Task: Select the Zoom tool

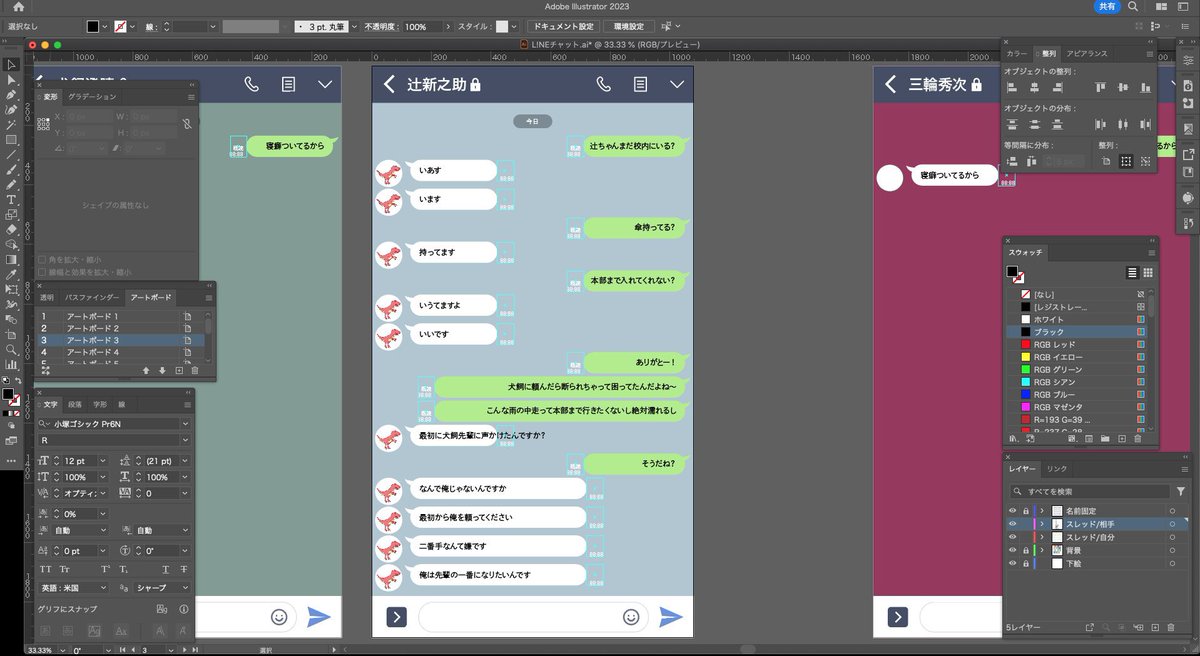Action: tap(11, 350)
